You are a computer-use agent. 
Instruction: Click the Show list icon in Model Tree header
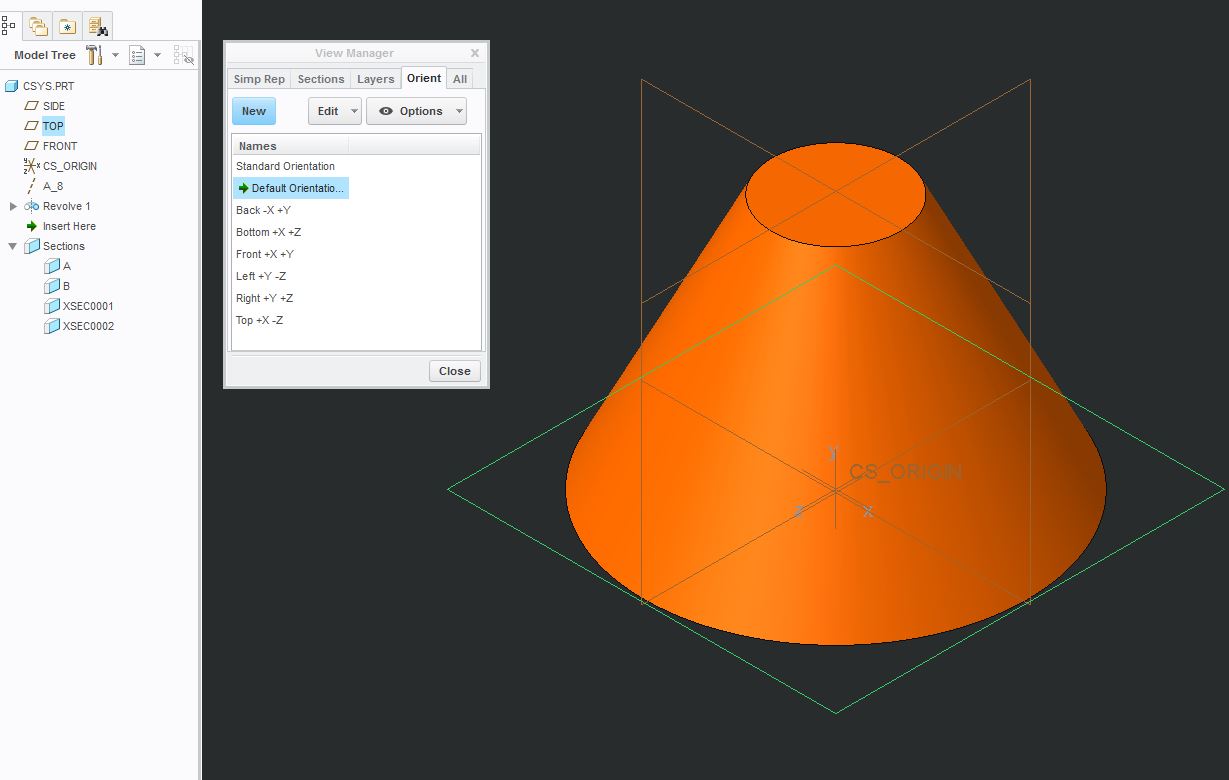(138, 55)
